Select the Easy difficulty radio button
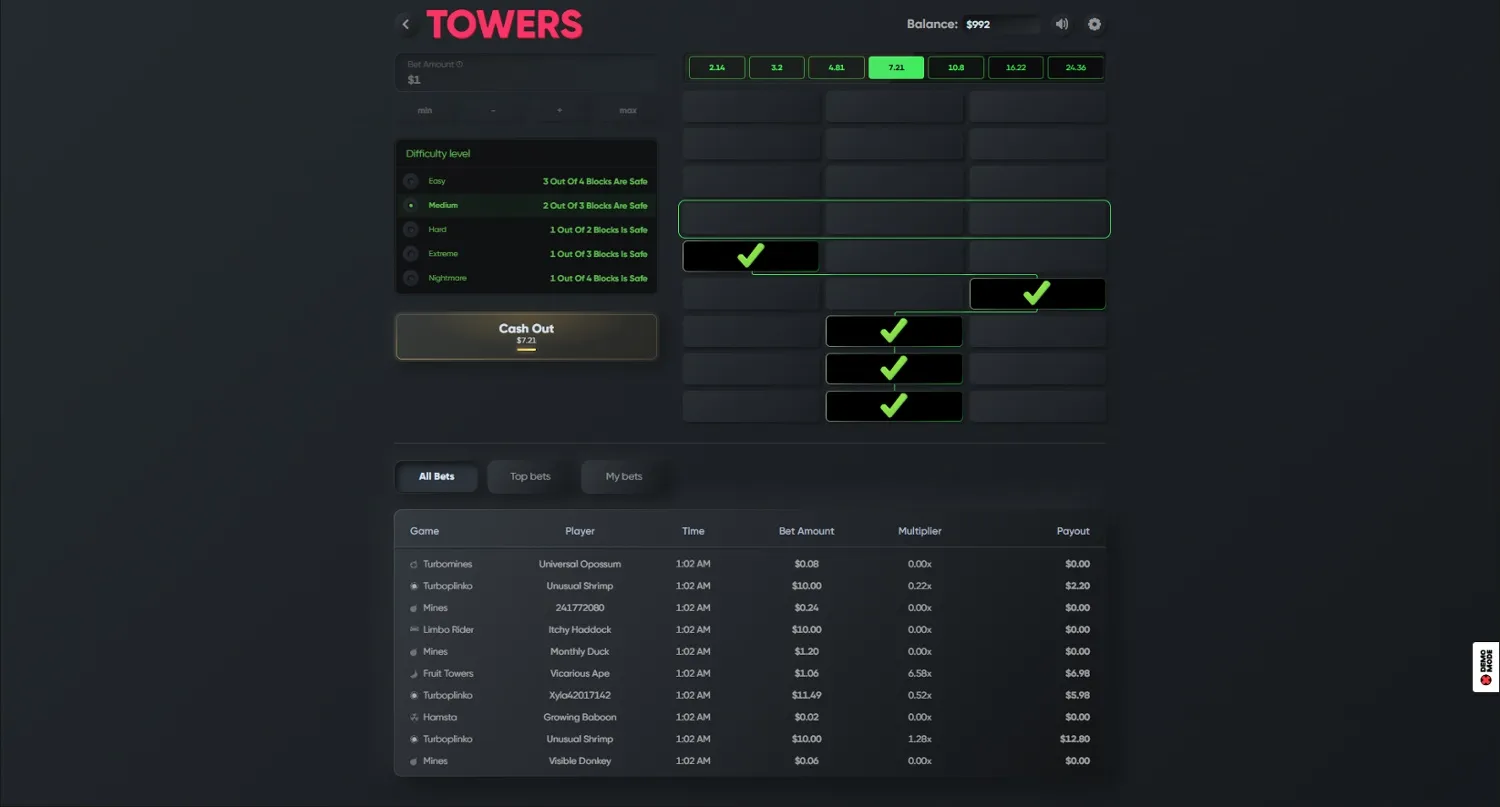Viewport: 1500px width, 807px height. coord(411,181)
